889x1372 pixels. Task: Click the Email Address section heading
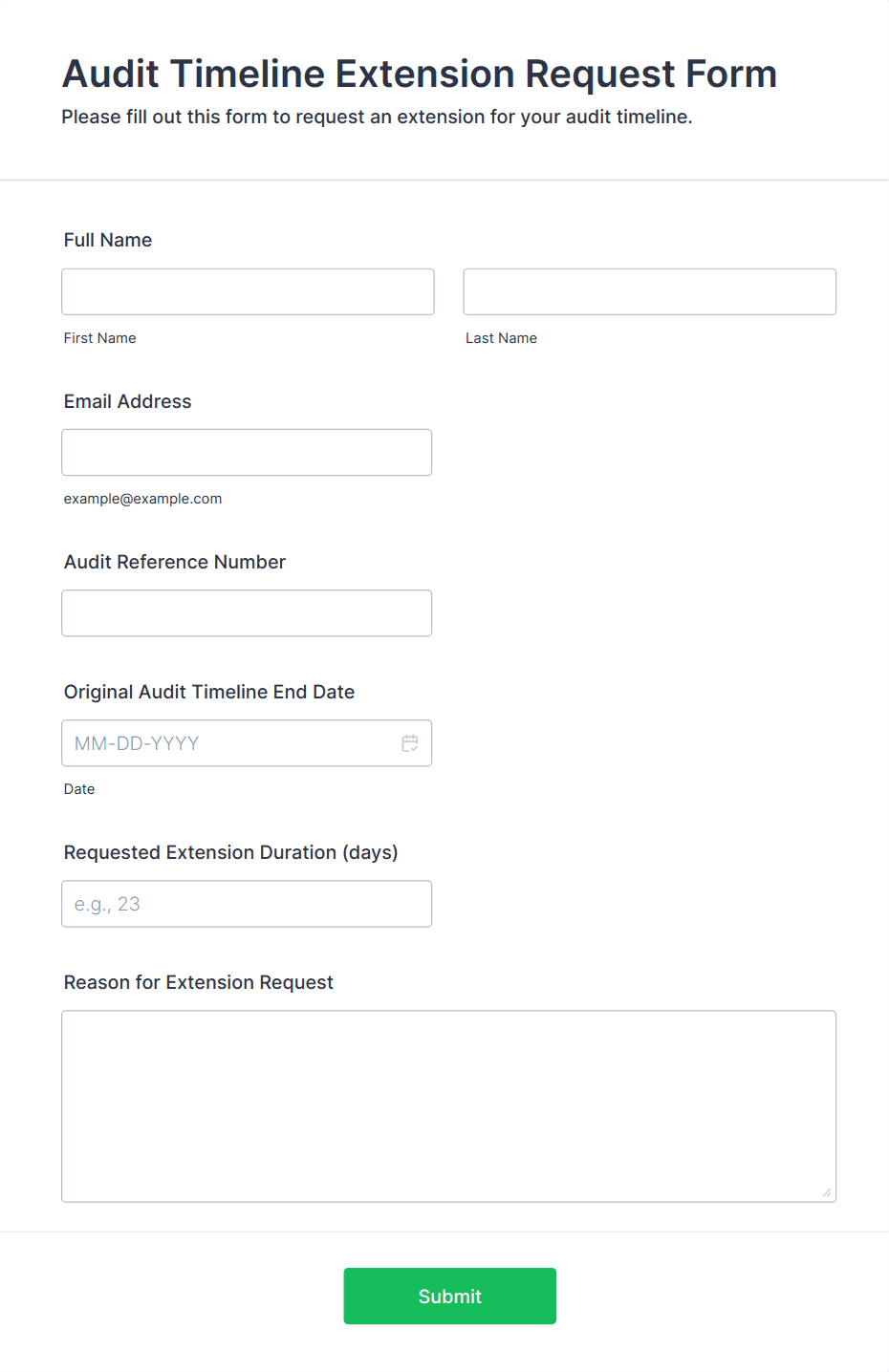point(127,401)
